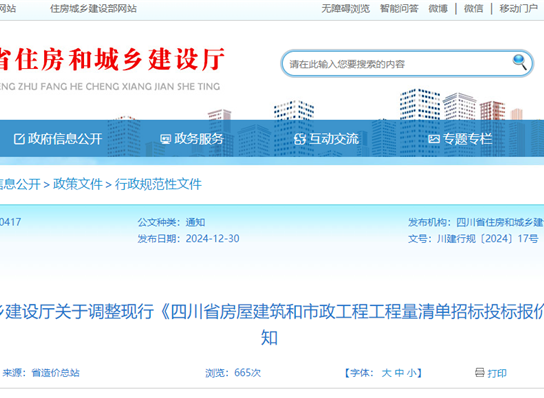Click the 政务服务 monitor icon
The width and height of the screenshot is (544, 398).
[165, 139]
